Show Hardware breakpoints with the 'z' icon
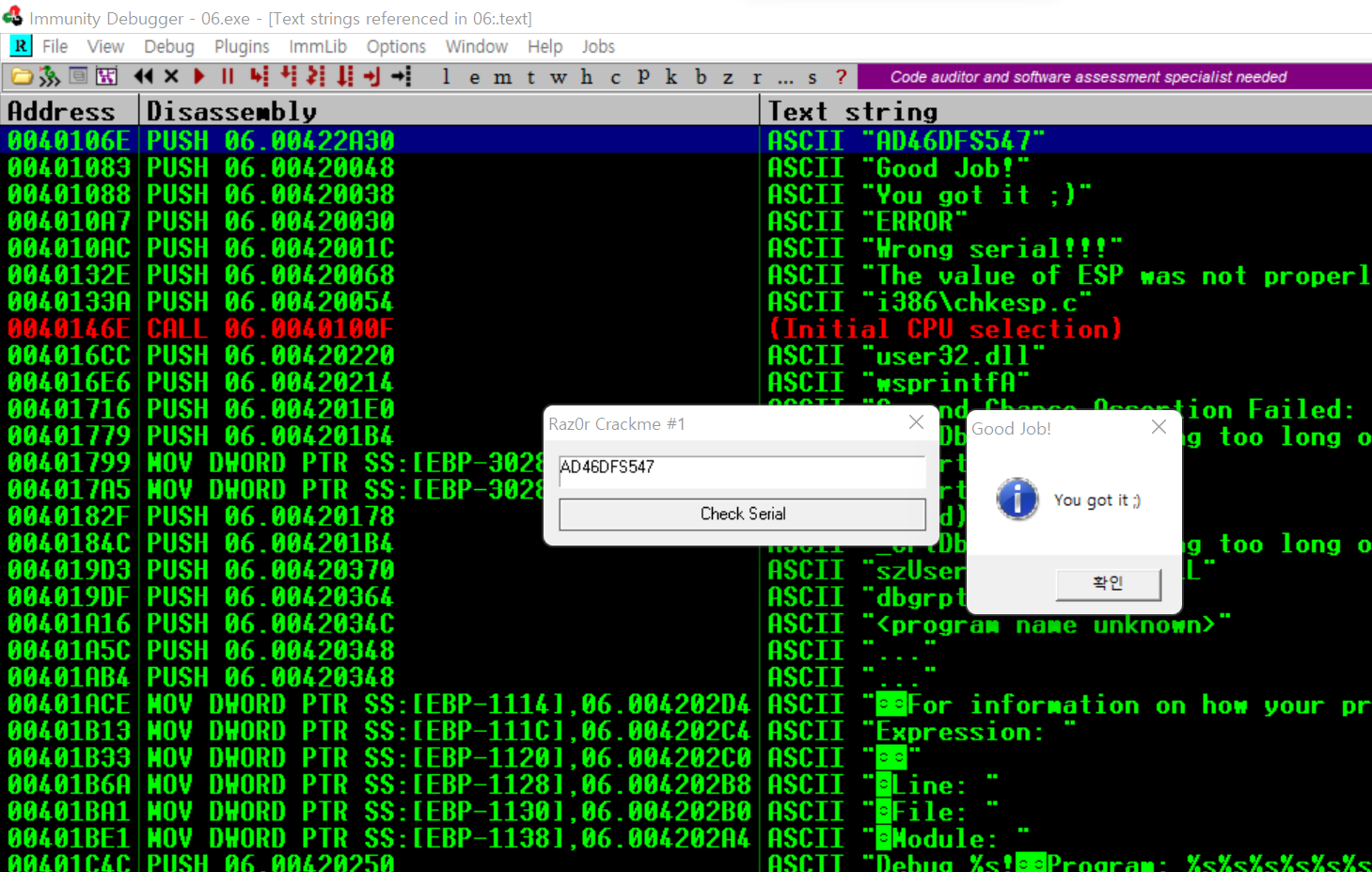 [x=728, y=77]
